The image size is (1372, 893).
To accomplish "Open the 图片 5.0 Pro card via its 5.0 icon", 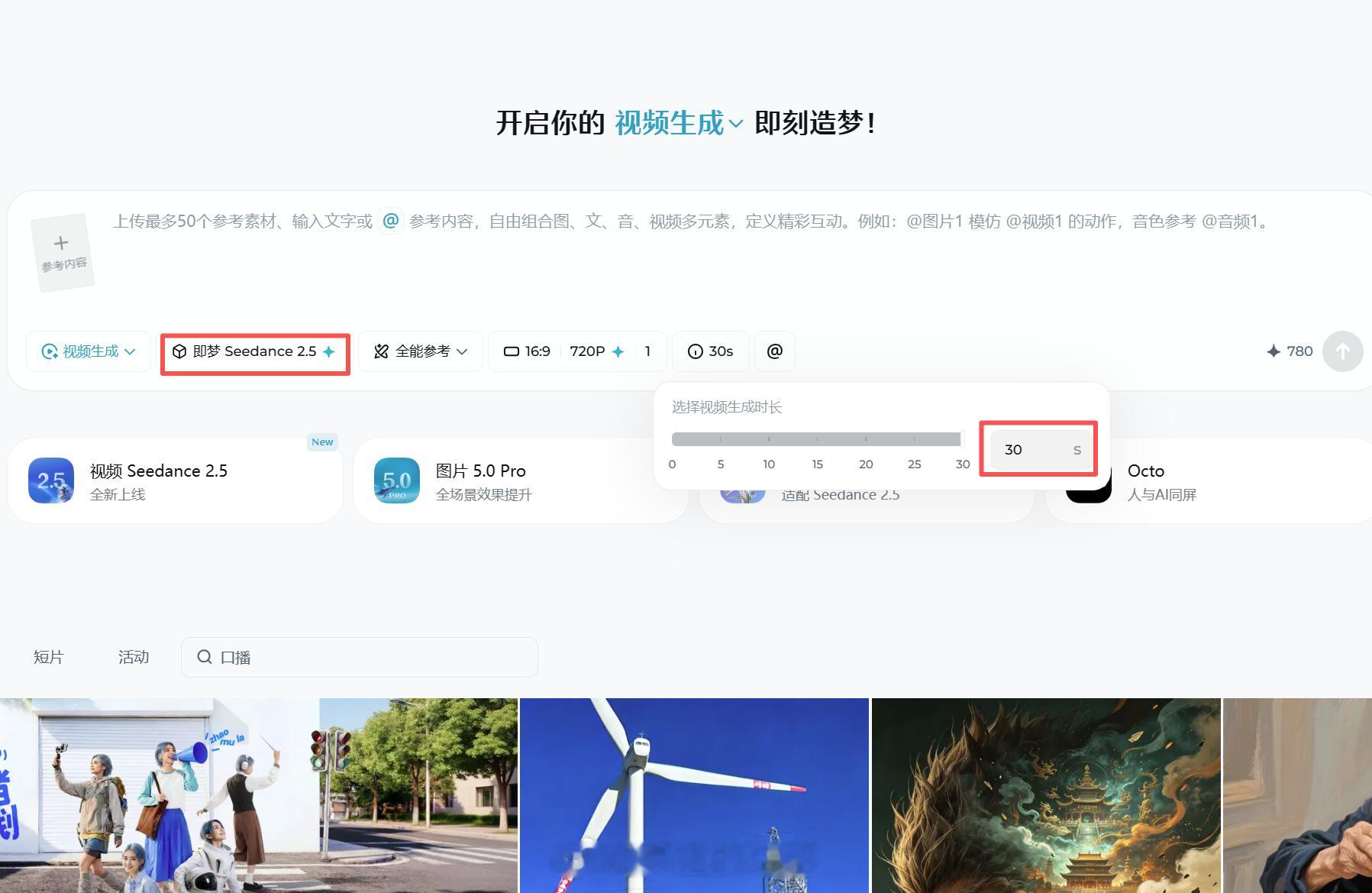I will [x=397, y=480].
